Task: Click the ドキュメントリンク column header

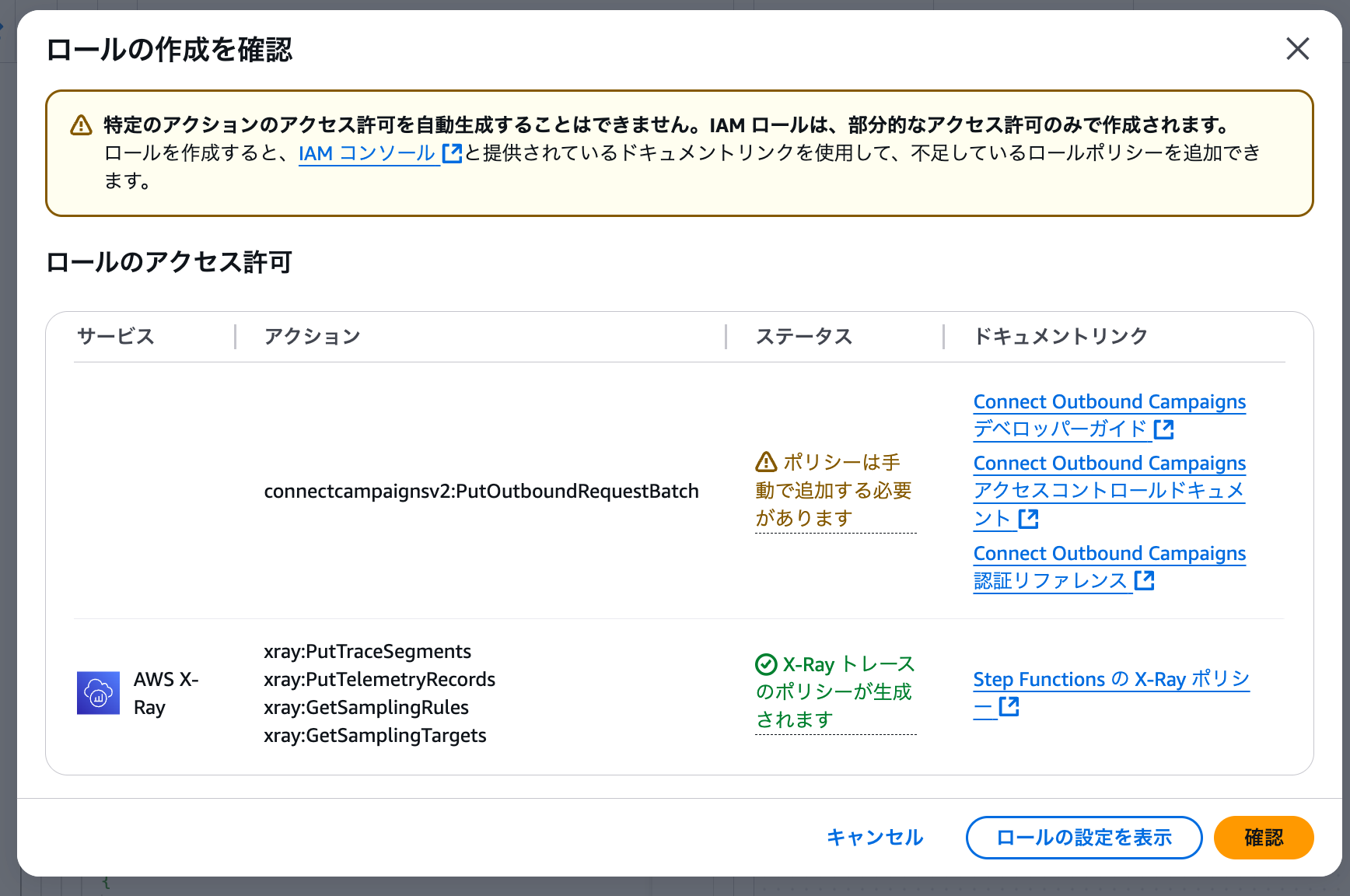Action: [x=1061, y=337]
